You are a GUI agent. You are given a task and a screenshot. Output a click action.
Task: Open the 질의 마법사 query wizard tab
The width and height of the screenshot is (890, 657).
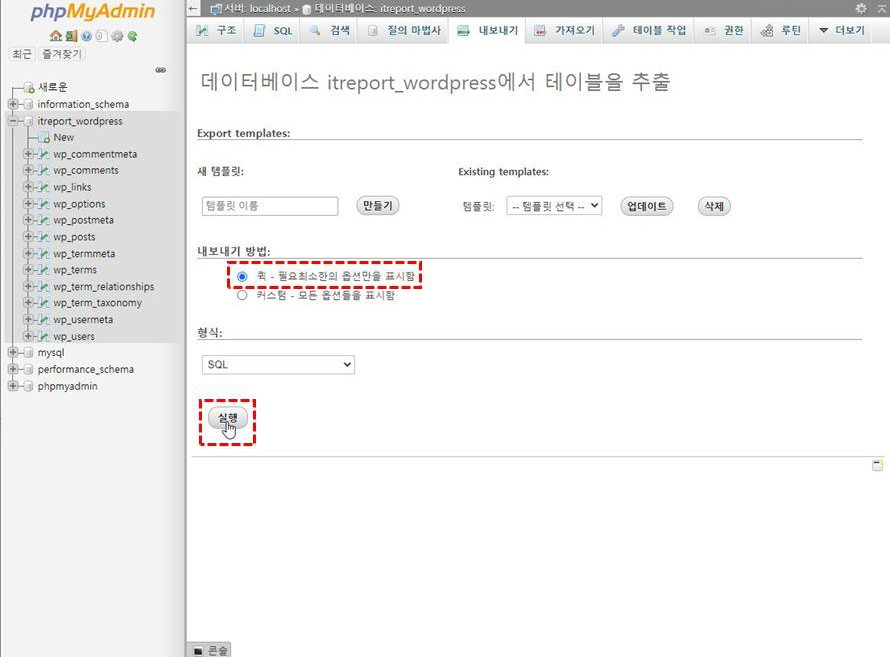[x=404, y=31]
